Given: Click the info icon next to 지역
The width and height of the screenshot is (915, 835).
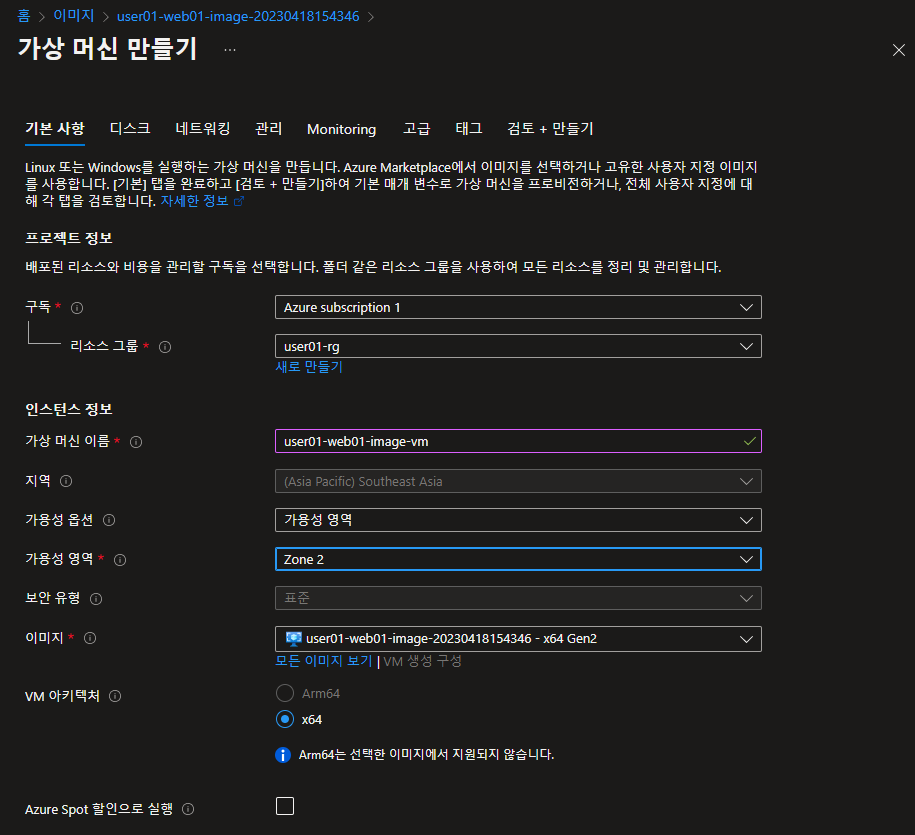Looking at the screenshot, I should (x=66, y=481).
